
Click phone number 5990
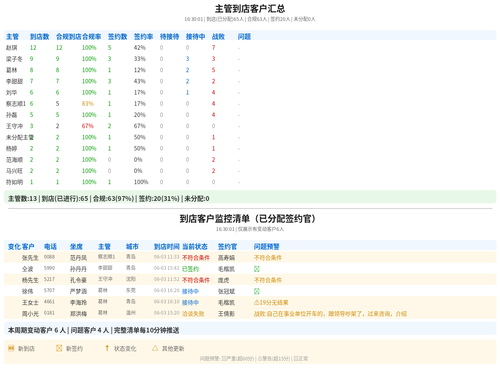pyautogui.click(x=49, y=268)
